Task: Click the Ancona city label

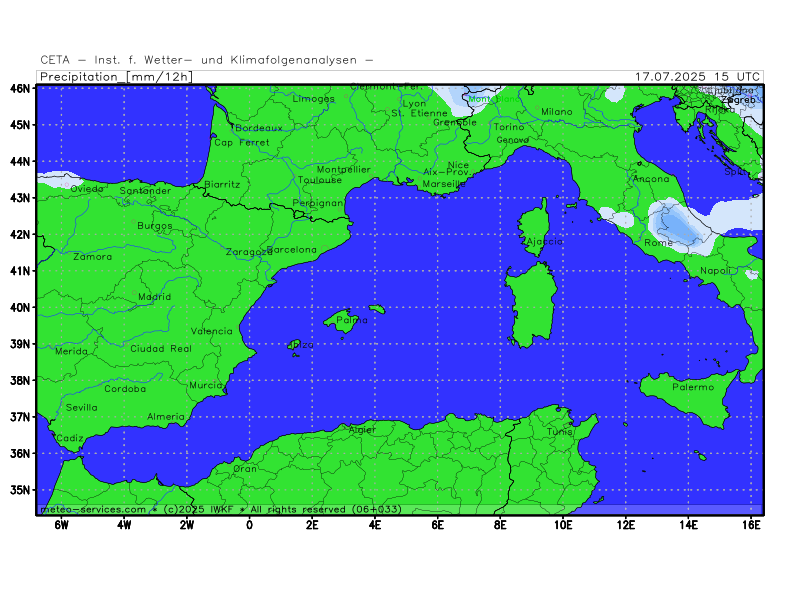Action: coord(651,179)
